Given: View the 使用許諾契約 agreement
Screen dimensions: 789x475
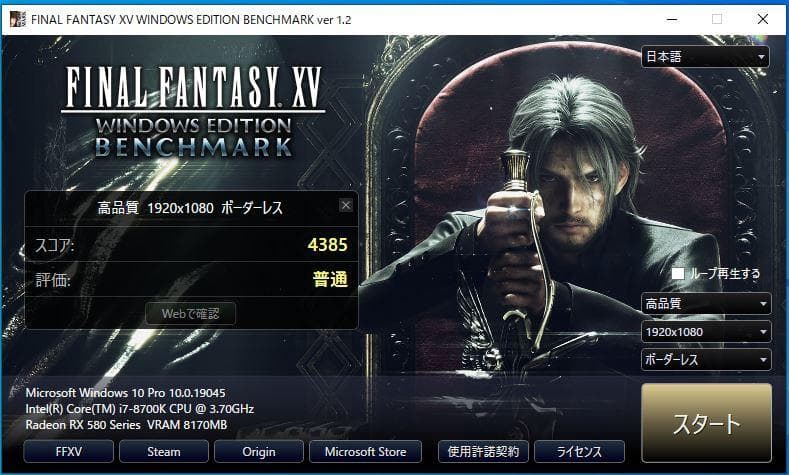Looking at the screenshot, I should tap(483, 452).
